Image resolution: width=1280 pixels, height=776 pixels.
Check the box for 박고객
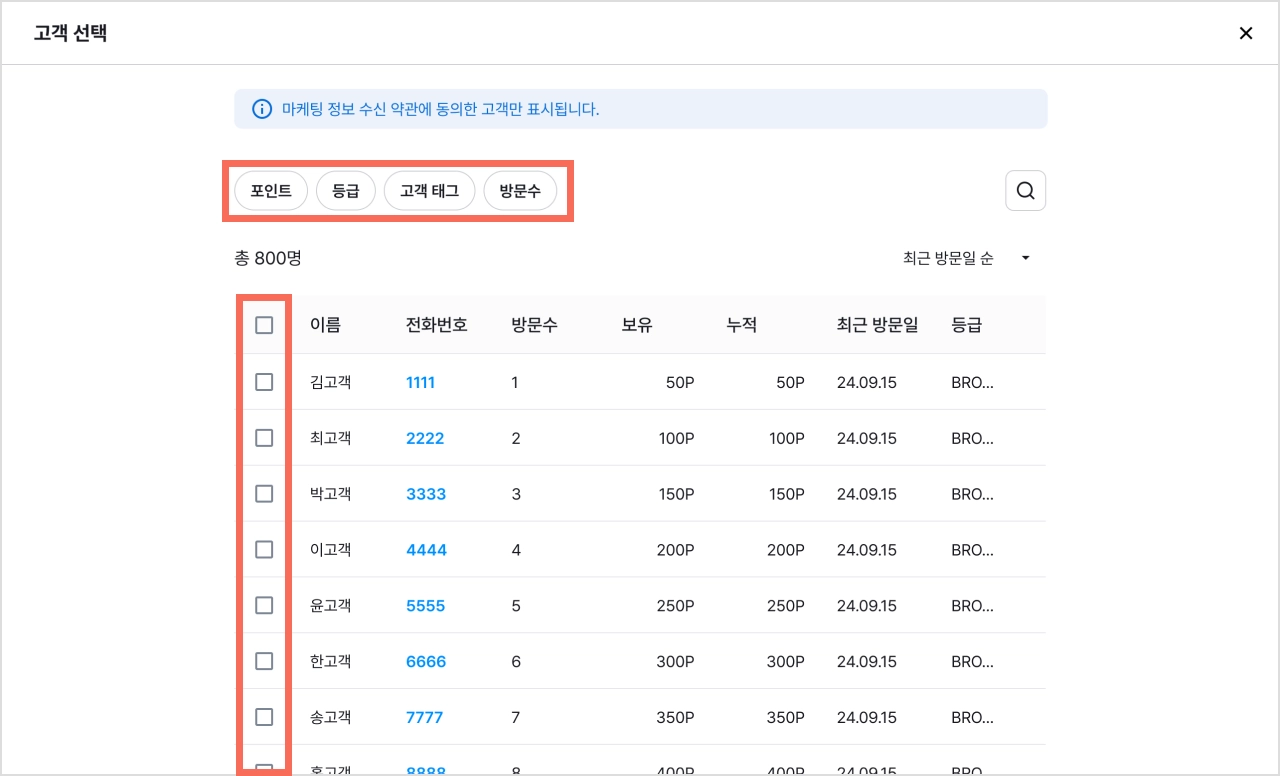point(264,494)
